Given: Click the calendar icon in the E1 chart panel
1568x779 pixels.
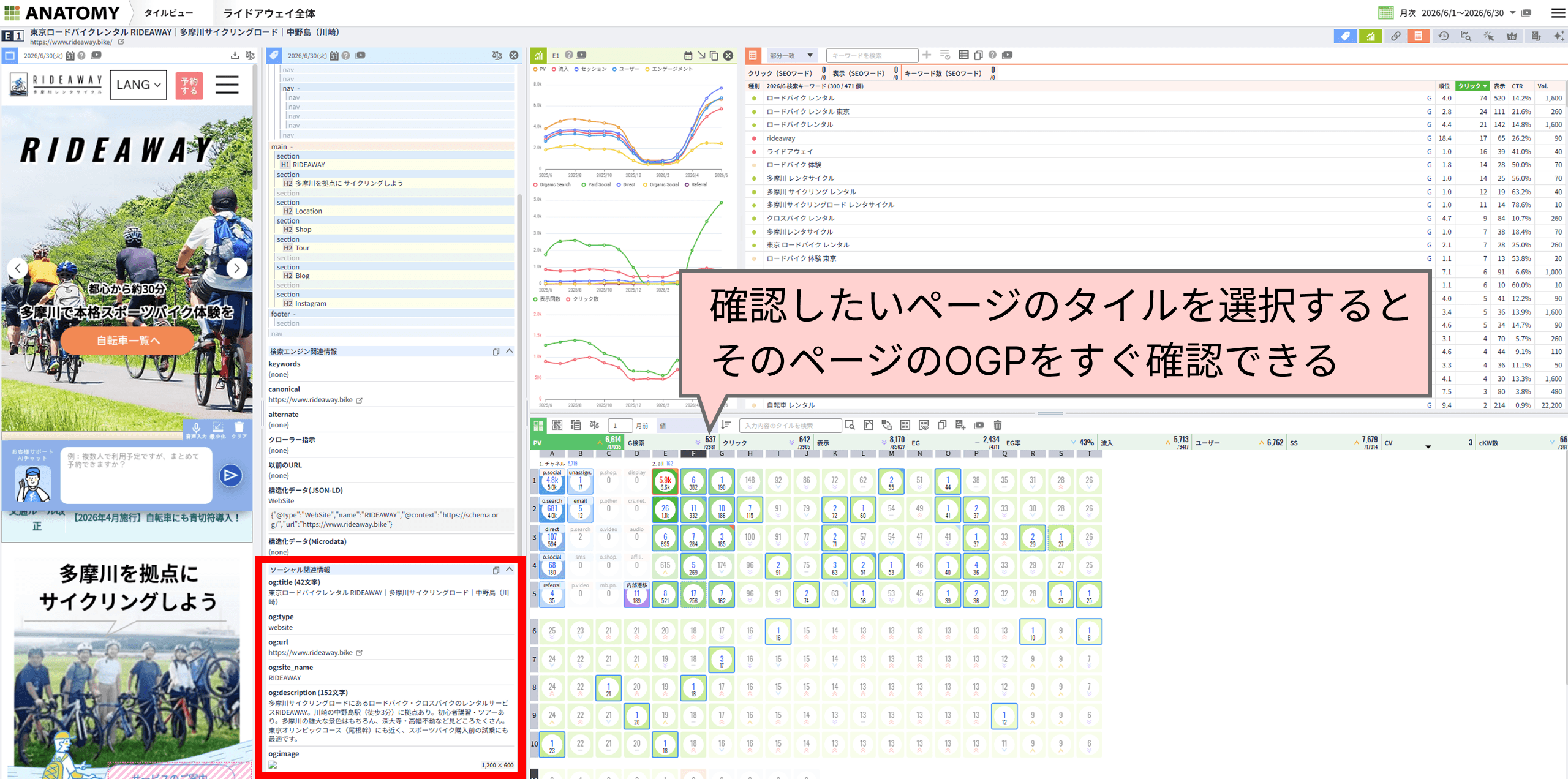Looking at the screenshot, I should [x=688, y=56].
